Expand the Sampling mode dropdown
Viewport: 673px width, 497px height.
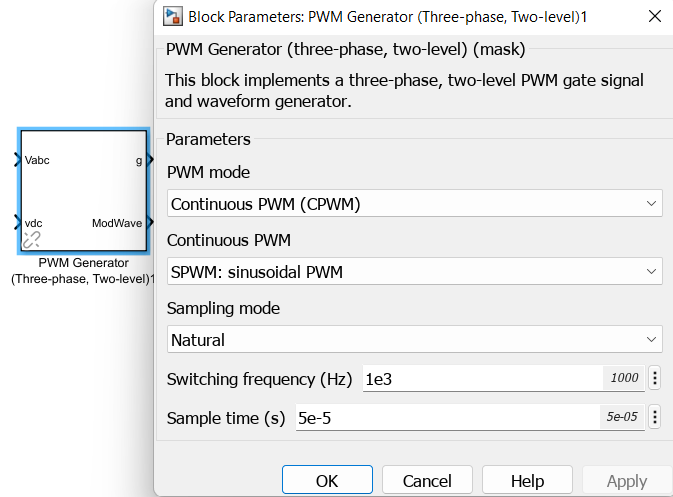pyautogui.click(x=414, y=339)
